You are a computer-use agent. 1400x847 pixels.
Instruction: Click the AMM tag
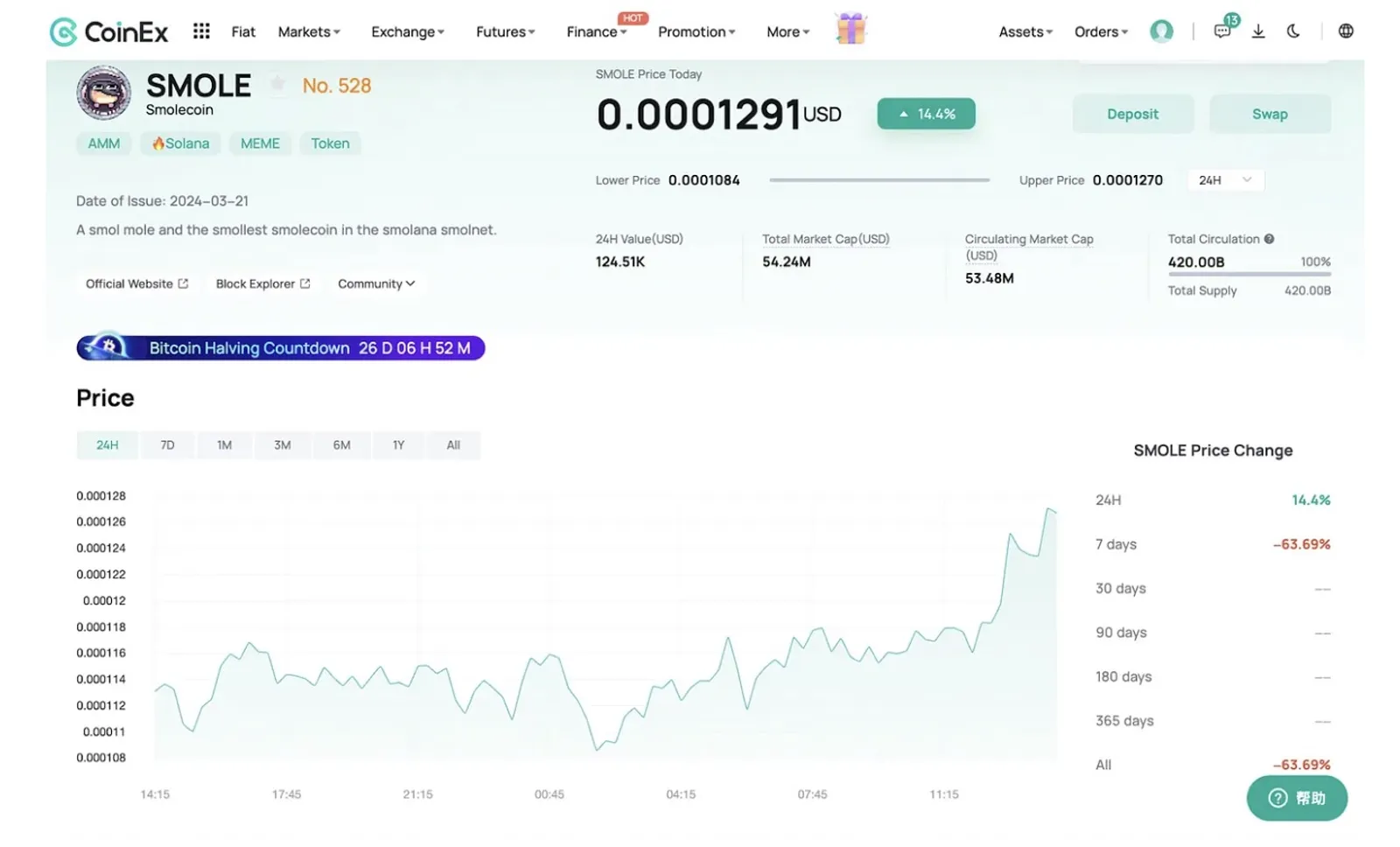coord(103,143)
